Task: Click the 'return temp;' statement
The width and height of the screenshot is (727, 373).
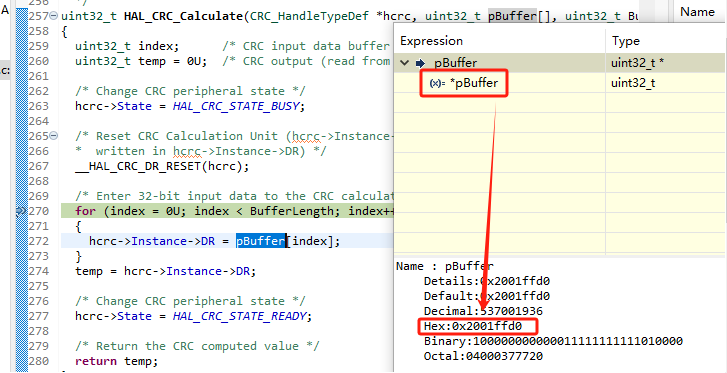Action: [117, 361]
